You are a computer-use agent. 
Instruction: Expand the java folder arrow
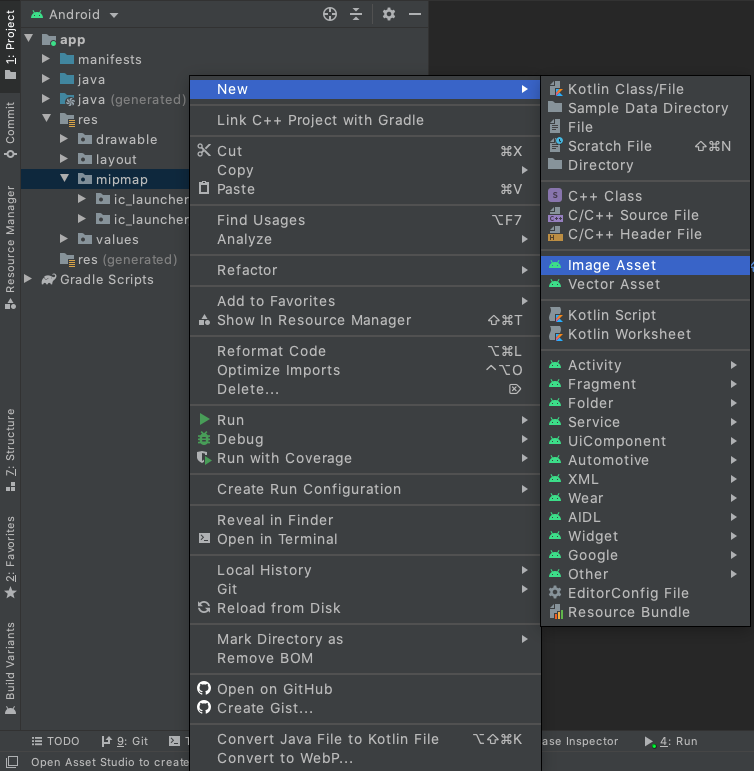(x=46, y=79)
